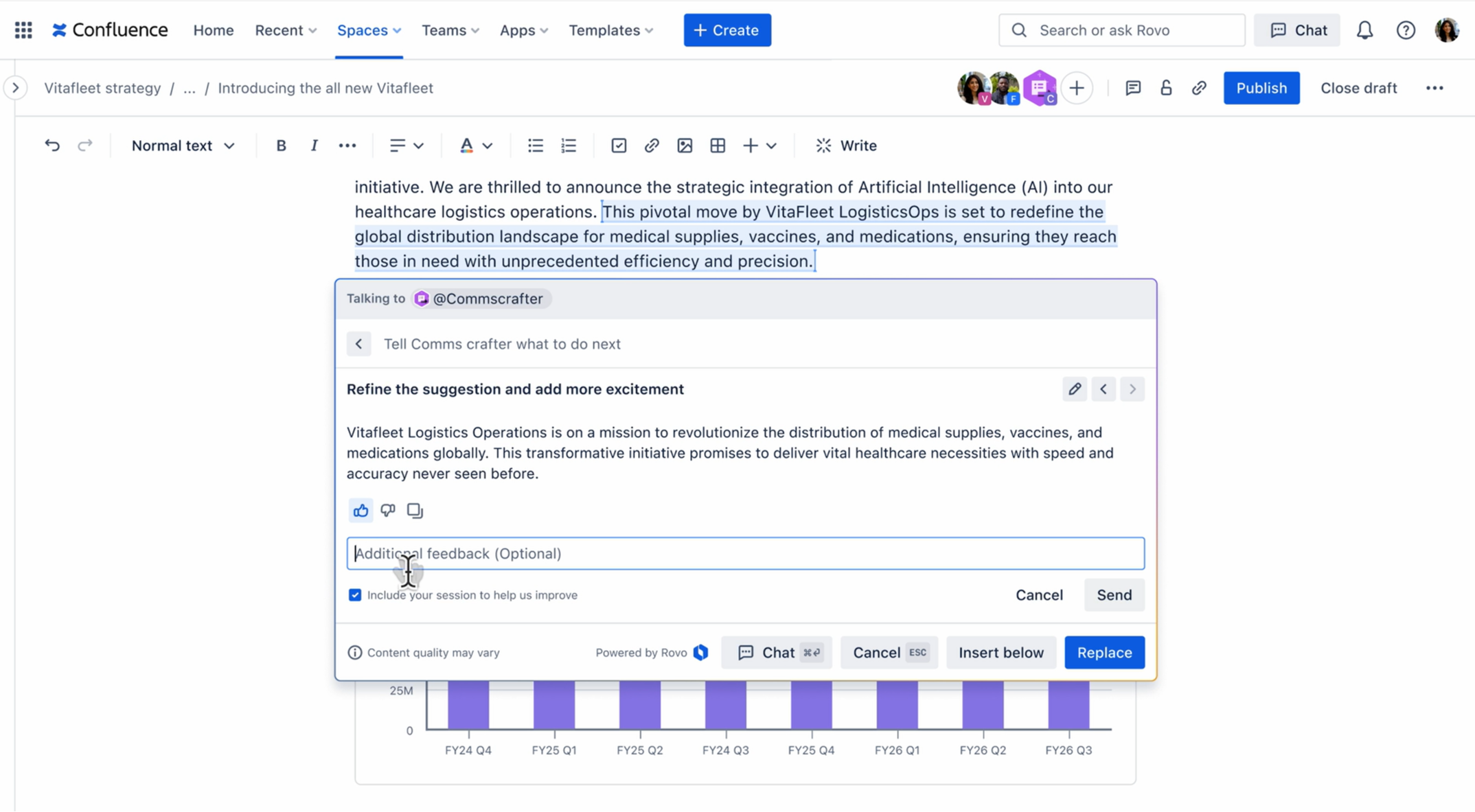The image size is (1475, 812).
Task: Open the text color picker
Action: tap(476, 146)
